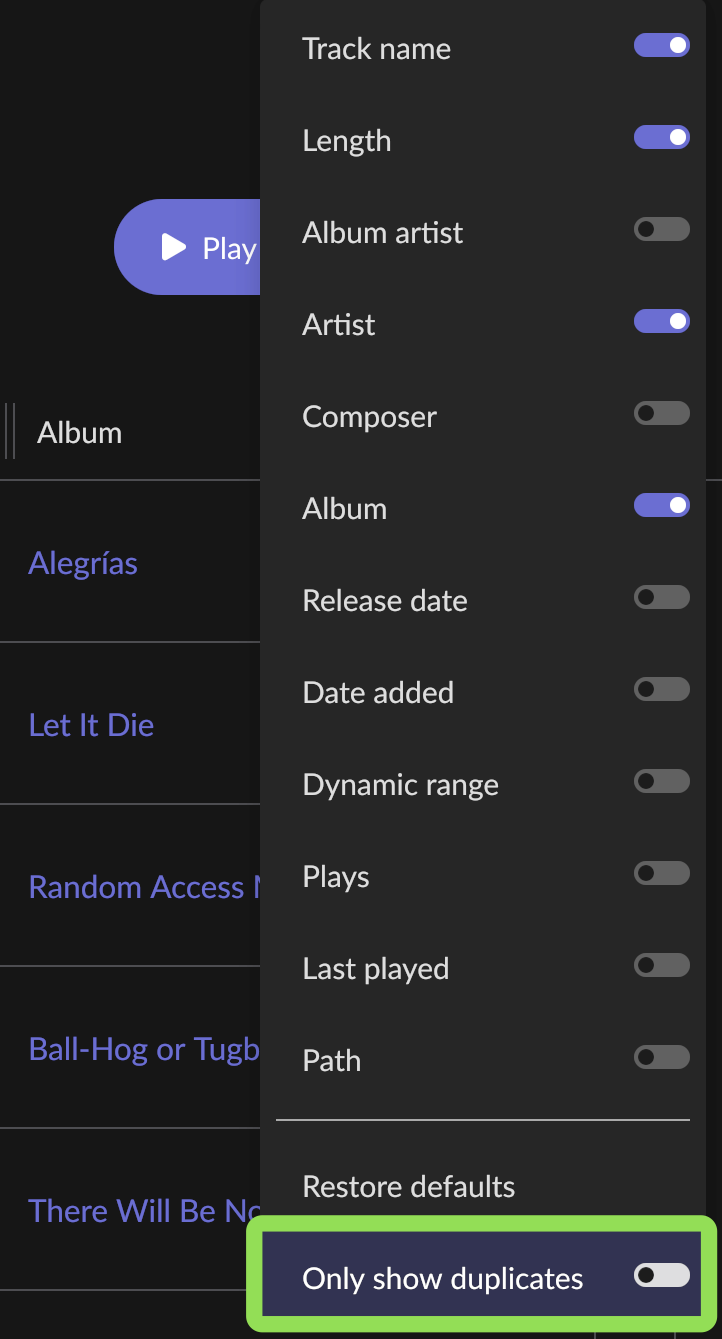This screenshot has height=1339, width=722.
Task: Click the Album column header
Action: point(80,433)
